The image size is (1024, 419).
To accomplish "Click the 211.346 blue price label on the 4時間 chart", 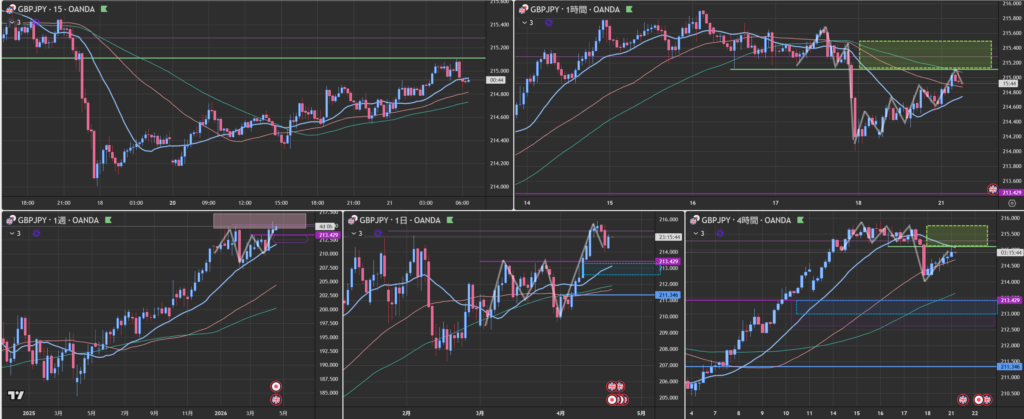I will tap(1007, 367).
